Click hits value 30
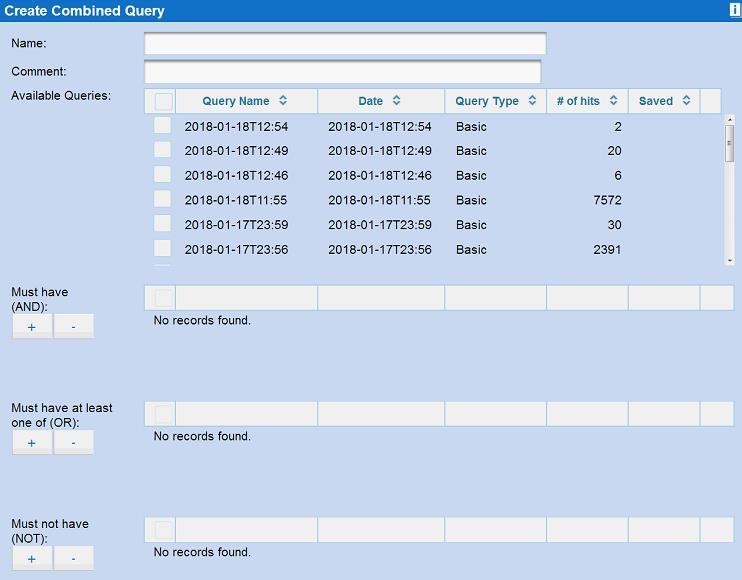 [x=614, y=225]
